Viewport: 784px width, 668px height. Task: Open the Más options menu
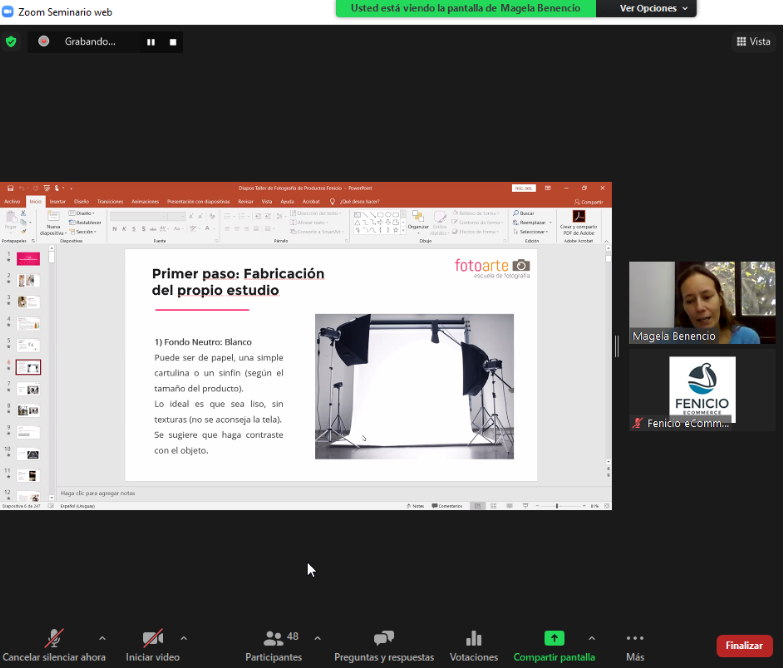tap(635, 638)
